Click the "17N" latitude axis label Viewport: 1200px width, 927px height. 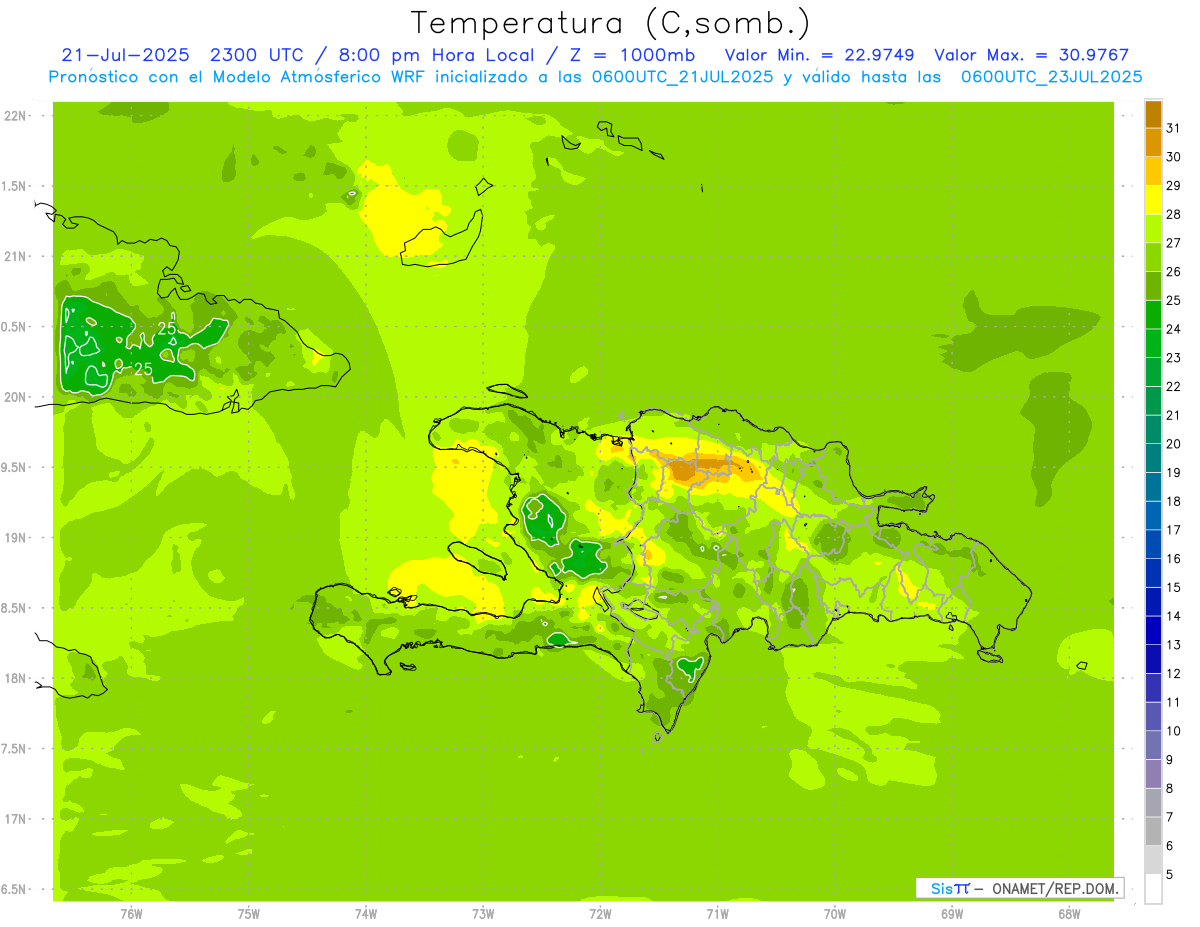tap(15, 819)
